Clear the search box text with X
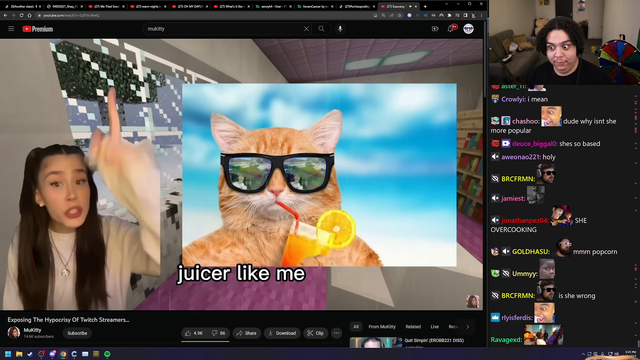Image resolution: width=640 pixels, height=360 pixels. click(306, 29)
